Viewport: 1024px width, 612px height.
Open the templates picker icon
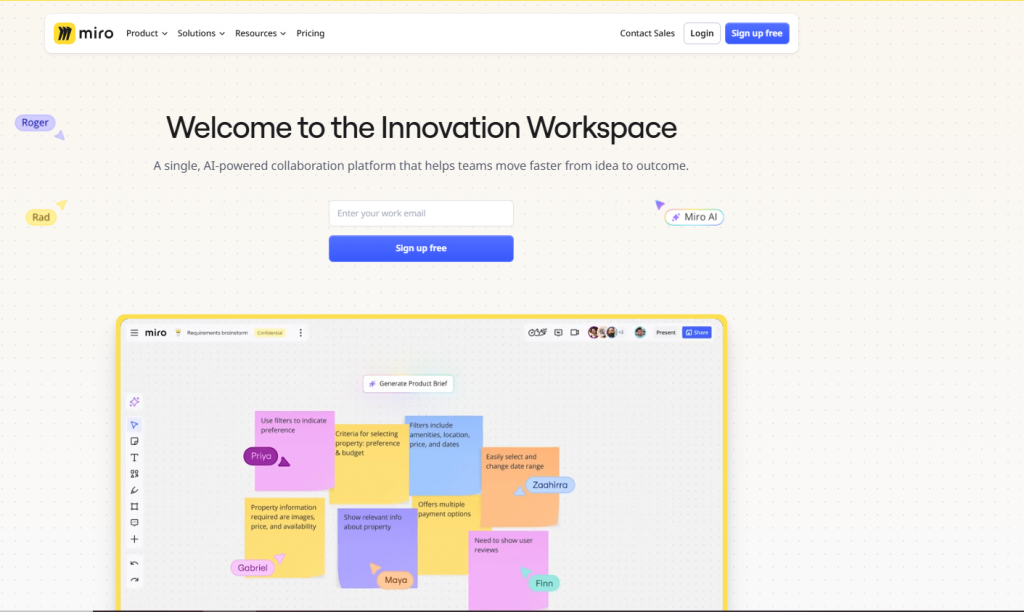[134, 473]
